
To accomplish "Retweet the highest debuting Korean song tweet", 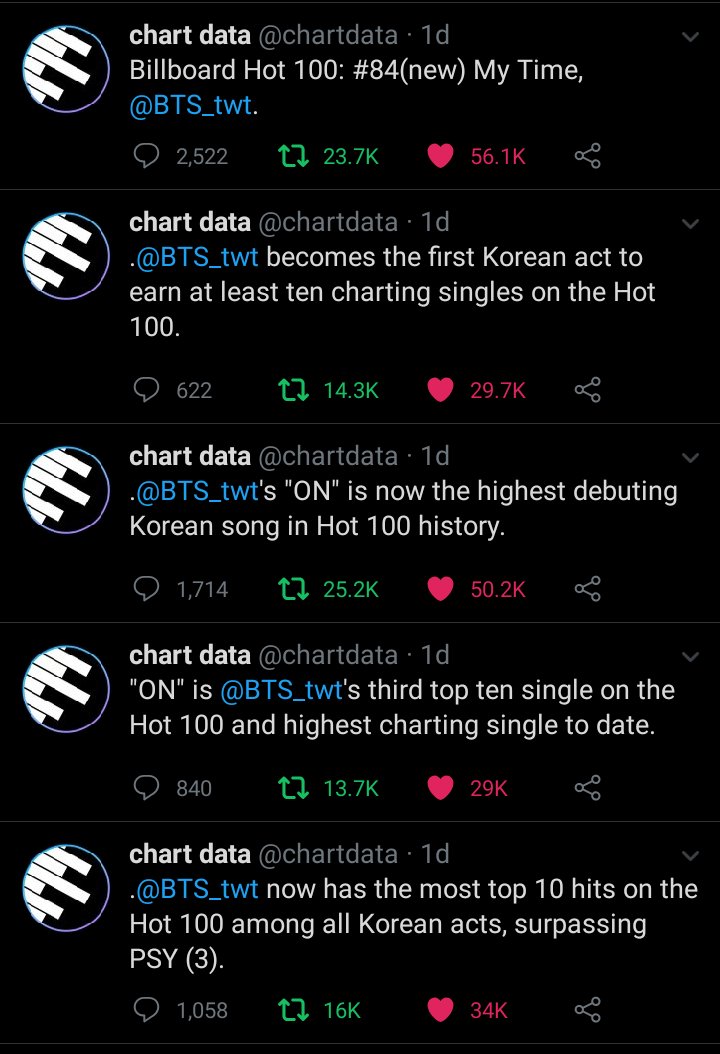I will tap(291, 589).
